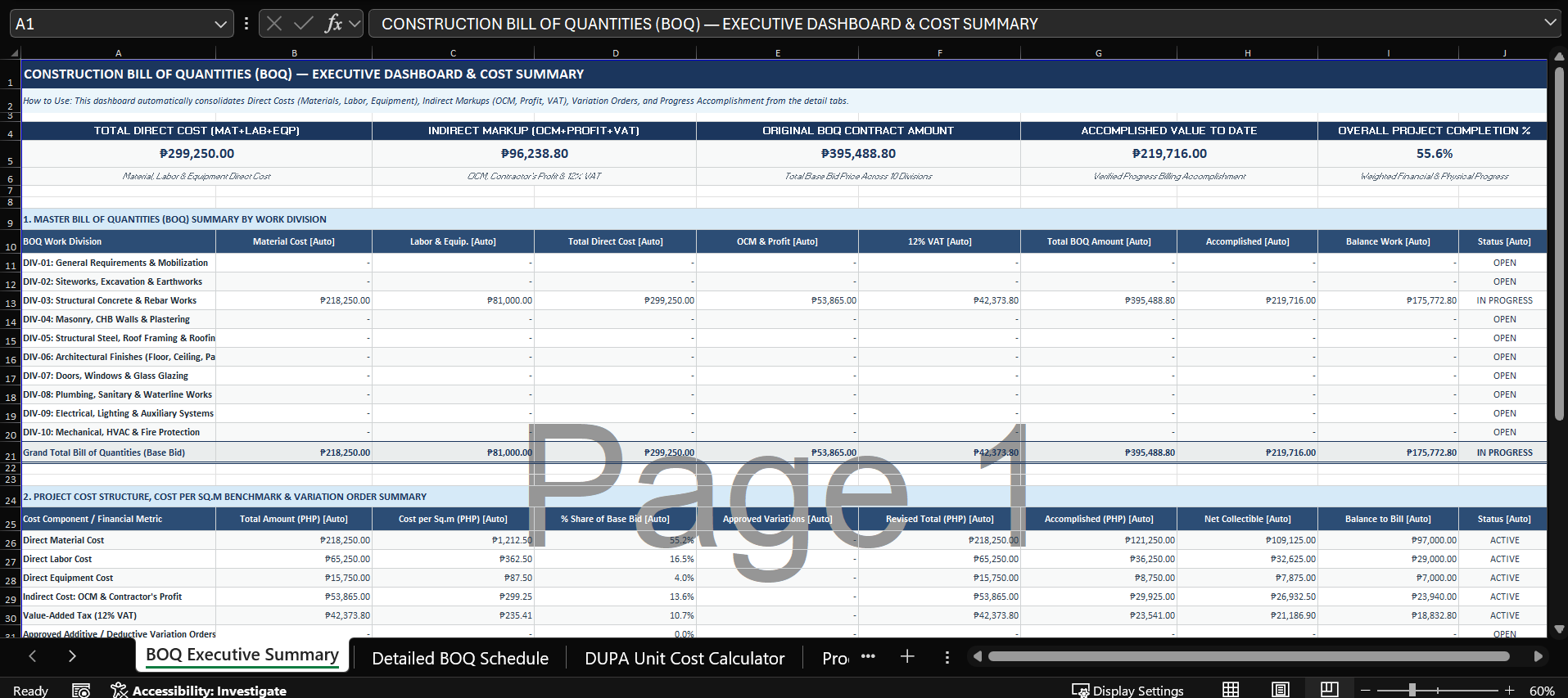Screen dimensions: 1568x698
Task: Open the fx dropdown arrow
Action: click(355, 24)
